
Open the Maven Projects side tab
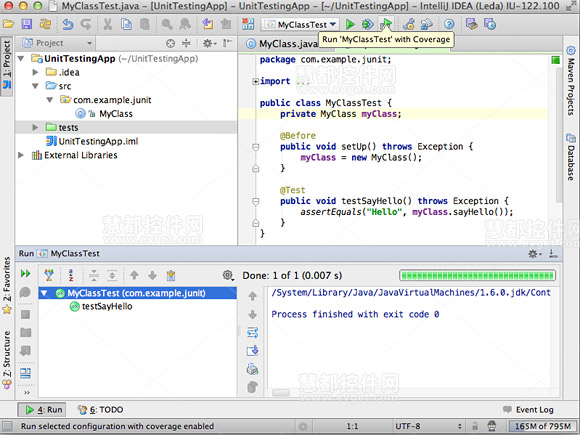click(x=571, y=80)
